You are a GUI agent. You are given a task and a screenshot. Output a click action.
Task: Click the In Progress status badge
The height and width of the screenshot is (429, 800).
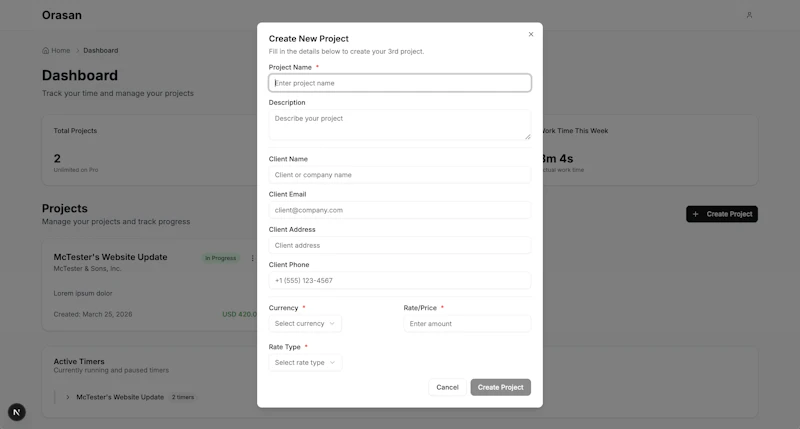coord(220,258)
